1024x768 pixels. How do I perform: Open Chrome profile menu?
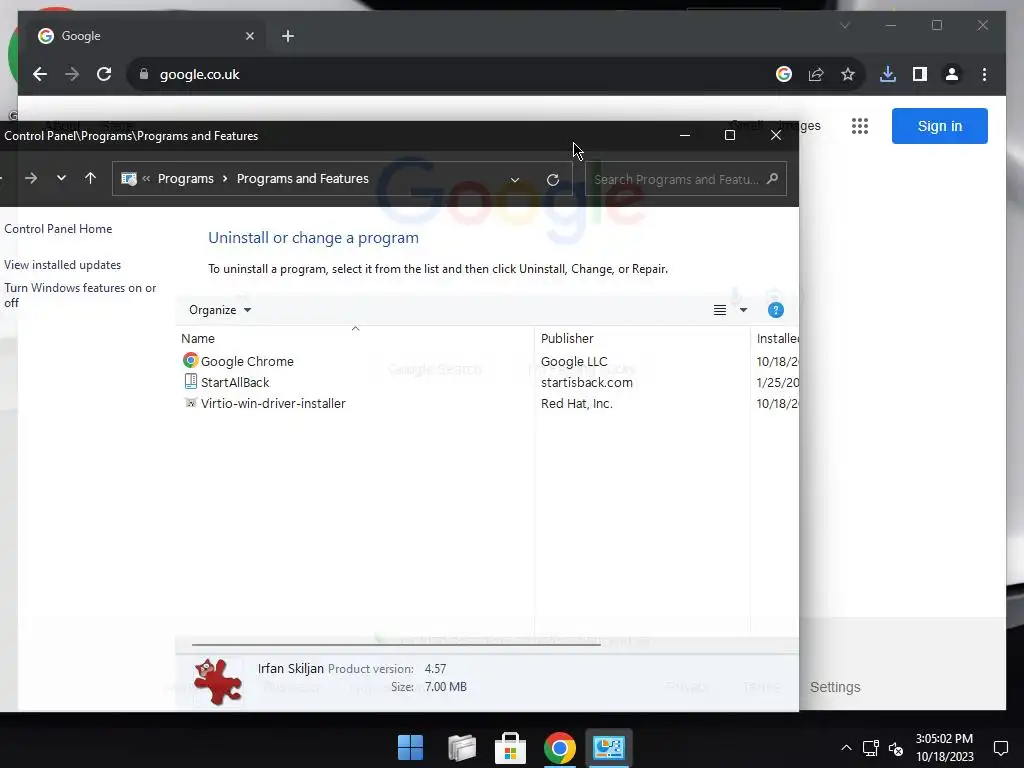952,74
